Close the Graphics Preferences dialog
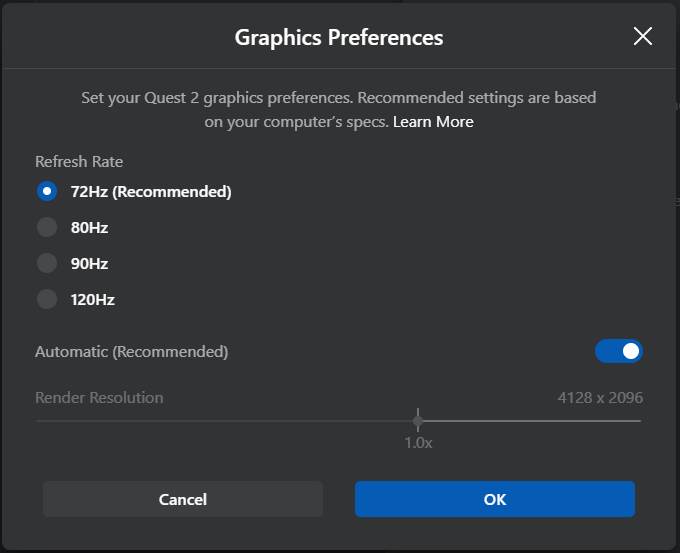680x553 pixels. (643, 37)
